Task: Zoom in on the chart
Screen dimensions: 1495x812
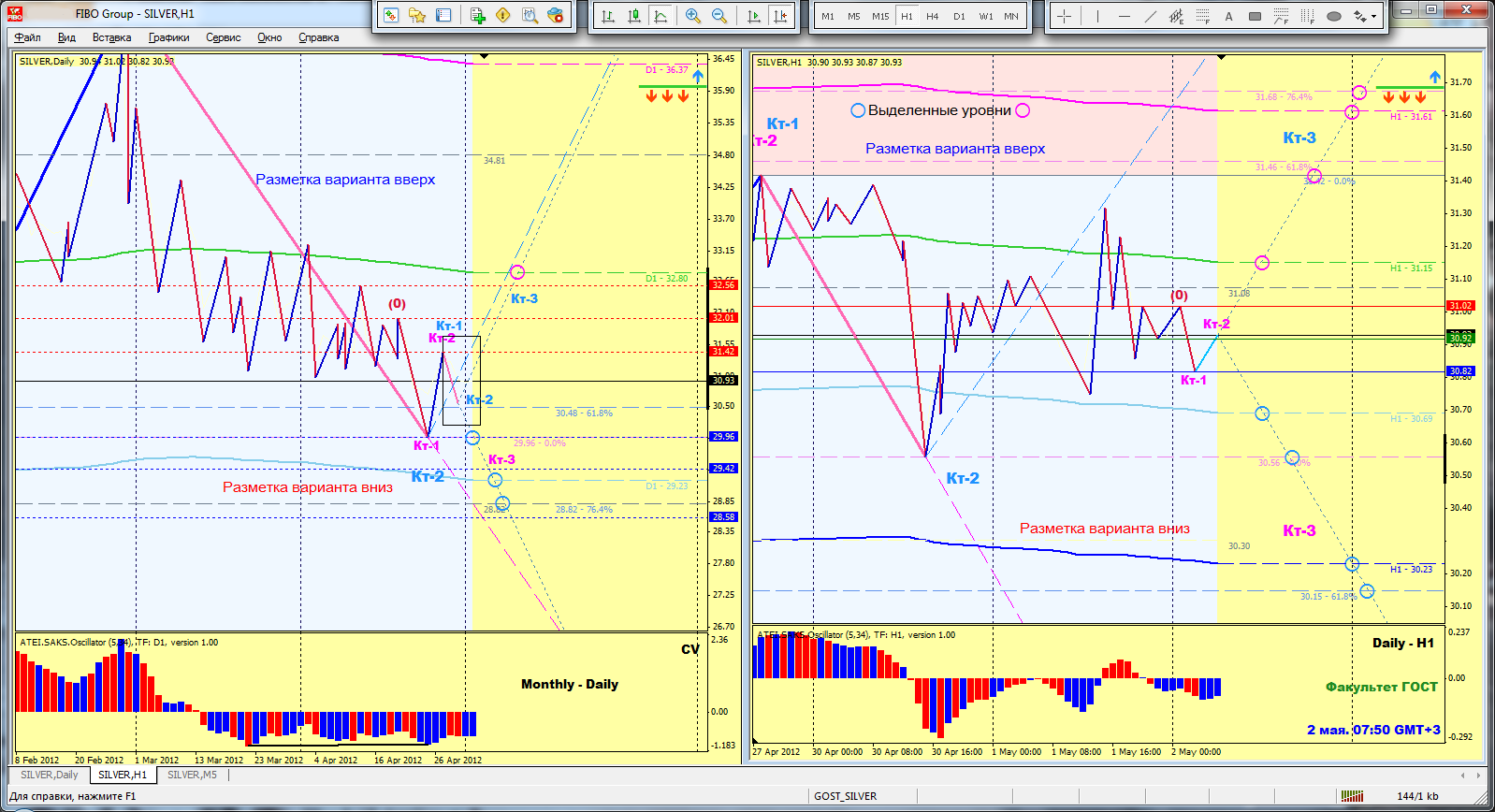Action: tap(693, 16)
